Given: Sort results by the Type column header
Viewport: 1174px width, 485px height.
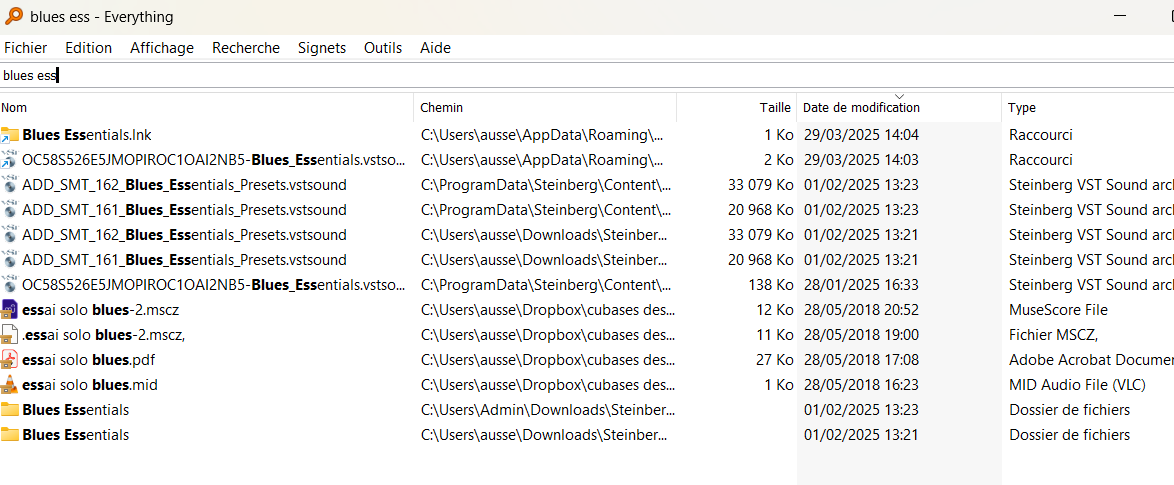Looking at the screenshot, I should pos(1088,108).
